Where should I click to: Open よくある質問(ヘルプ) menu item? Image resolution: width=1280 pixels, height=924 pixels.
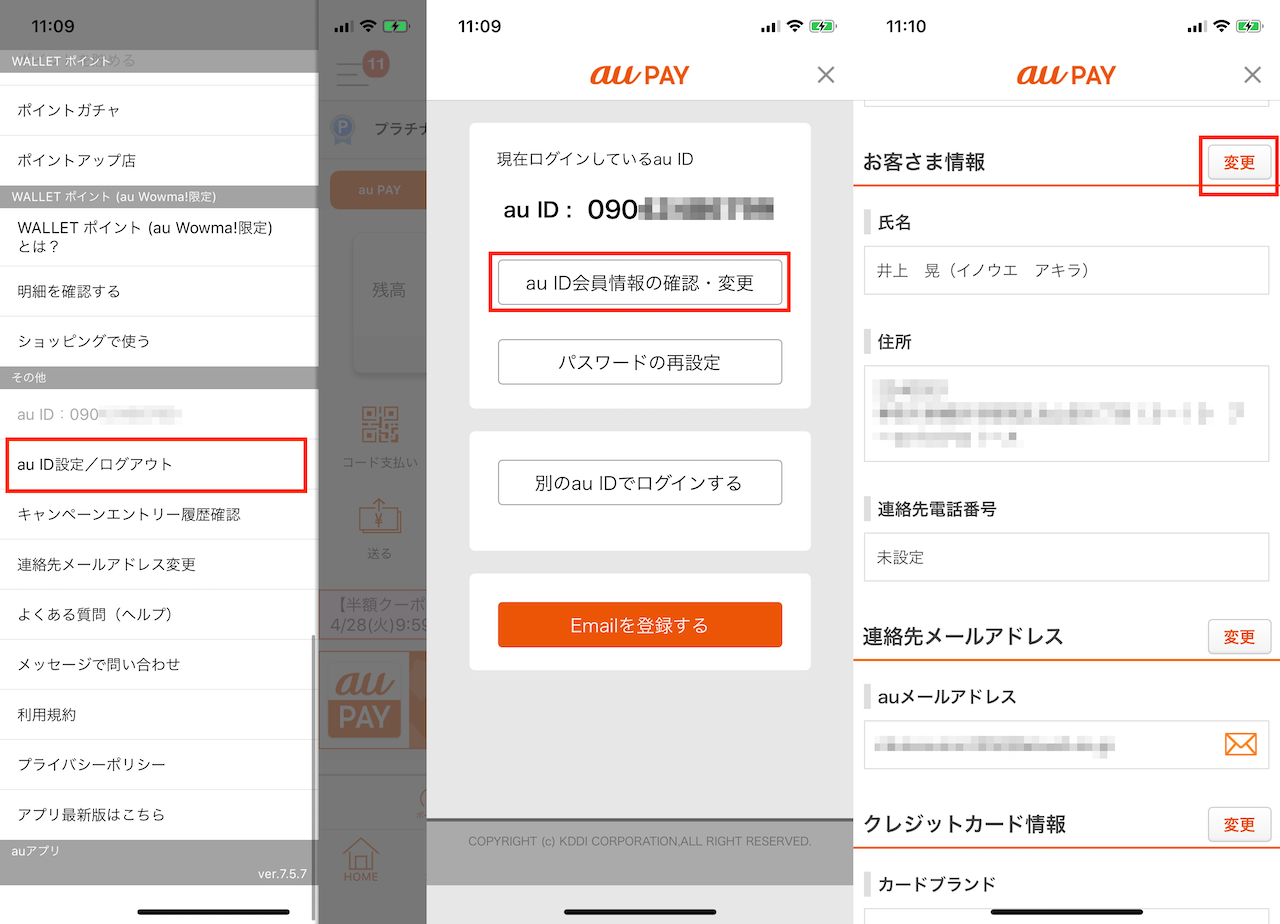tap(158, 614)
